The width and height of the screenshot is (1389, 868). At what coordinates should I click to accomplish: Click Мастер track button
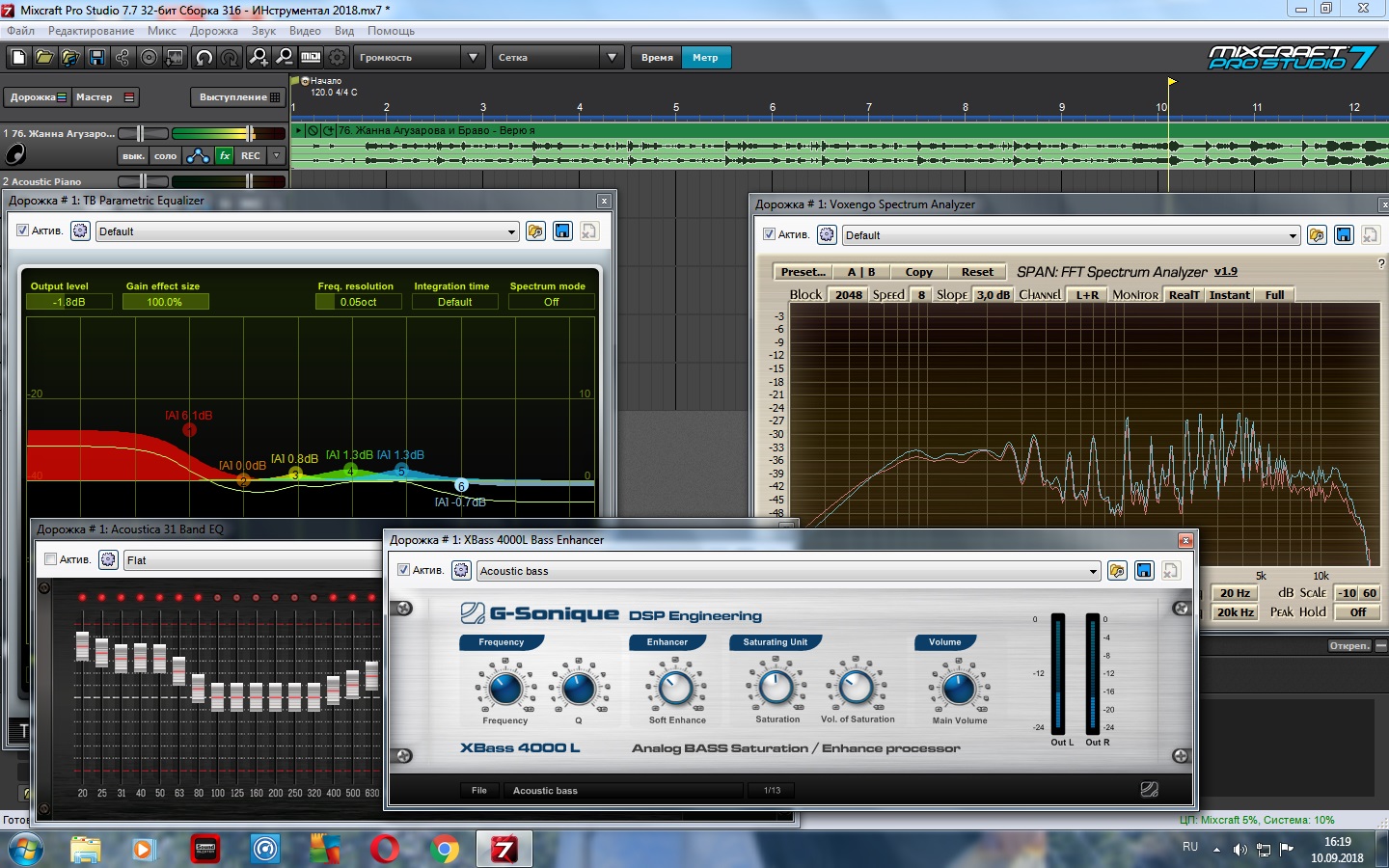pos(104,97)
